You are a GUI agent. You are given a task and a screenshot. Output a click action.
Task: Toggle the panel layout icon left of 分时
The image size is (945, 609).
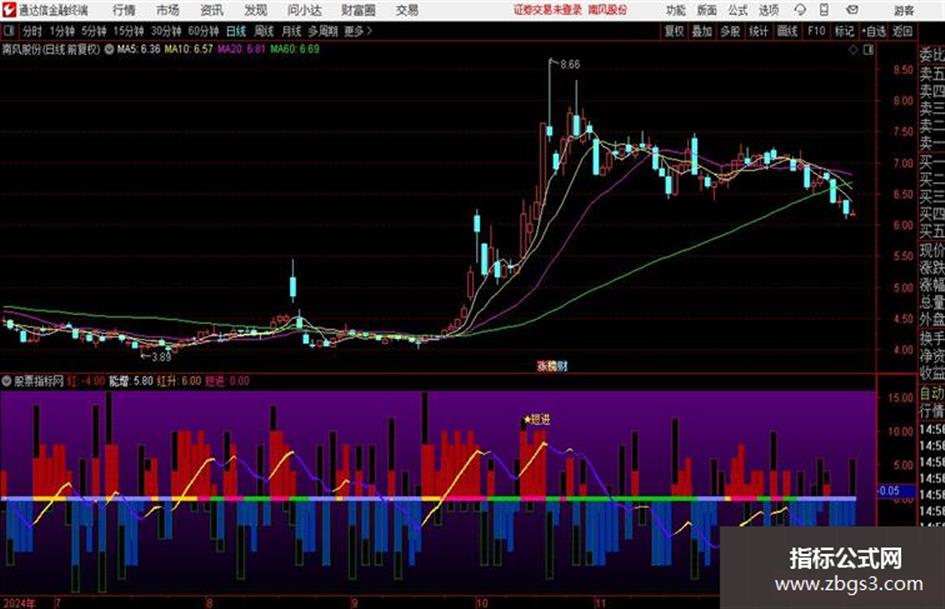tap(8, 31)
